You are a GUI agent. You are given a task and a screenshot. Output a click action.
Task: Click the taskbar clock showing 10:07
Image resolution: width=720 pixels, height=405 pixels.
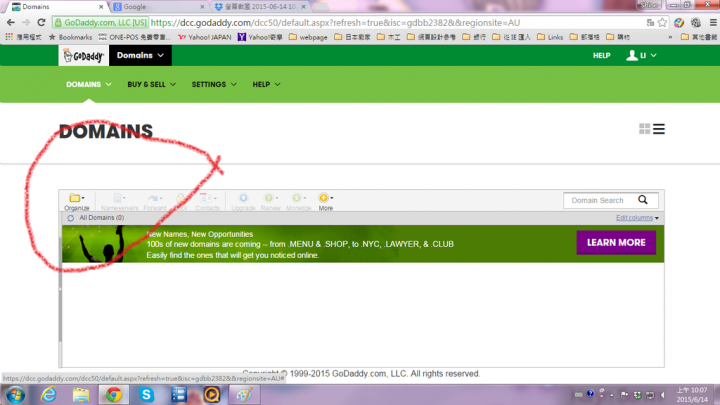tap(693, 395)
